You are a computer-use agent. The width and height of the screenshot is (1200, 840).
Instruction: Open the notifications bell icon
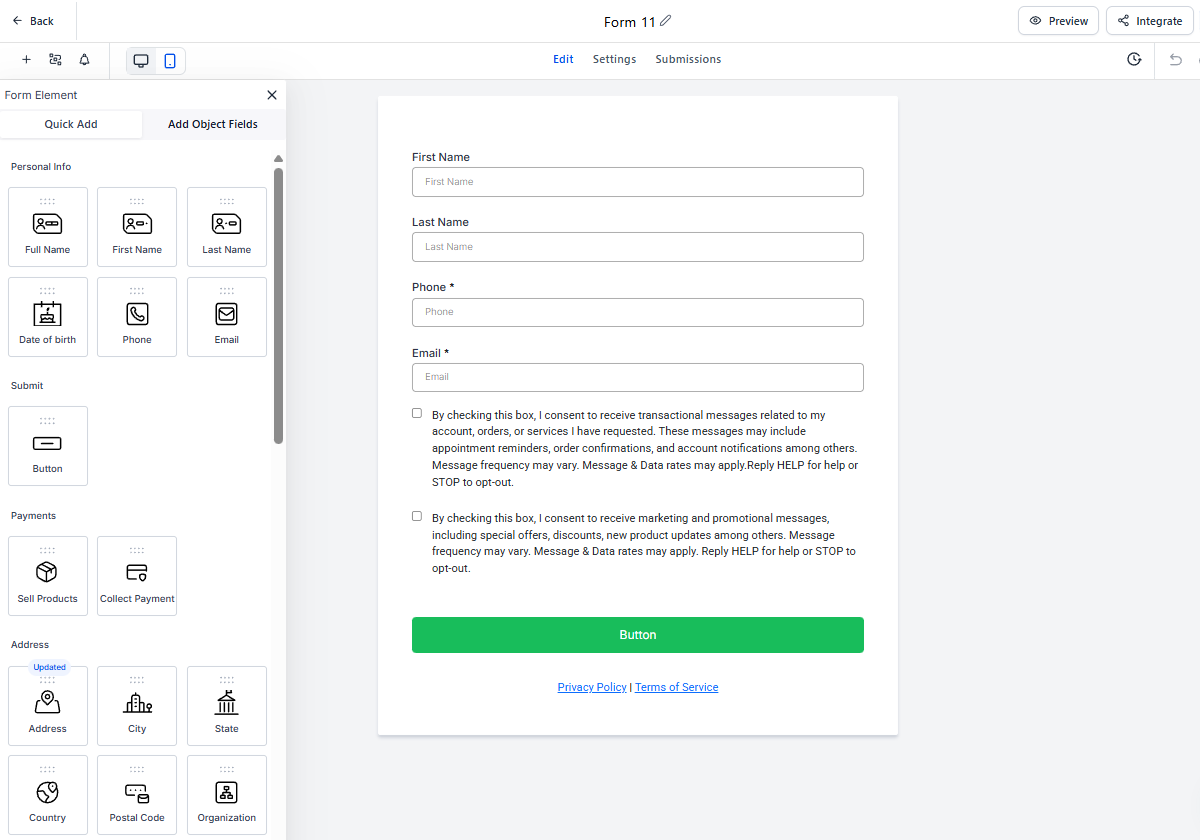pyautogui.click(x=84, y=60)
